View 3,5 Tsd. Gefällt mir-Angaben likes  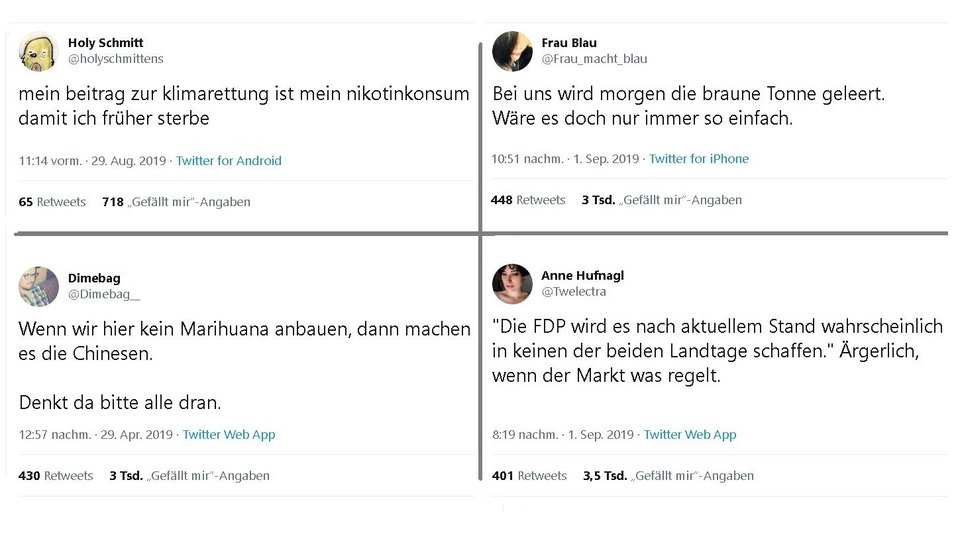click(669, 476)
